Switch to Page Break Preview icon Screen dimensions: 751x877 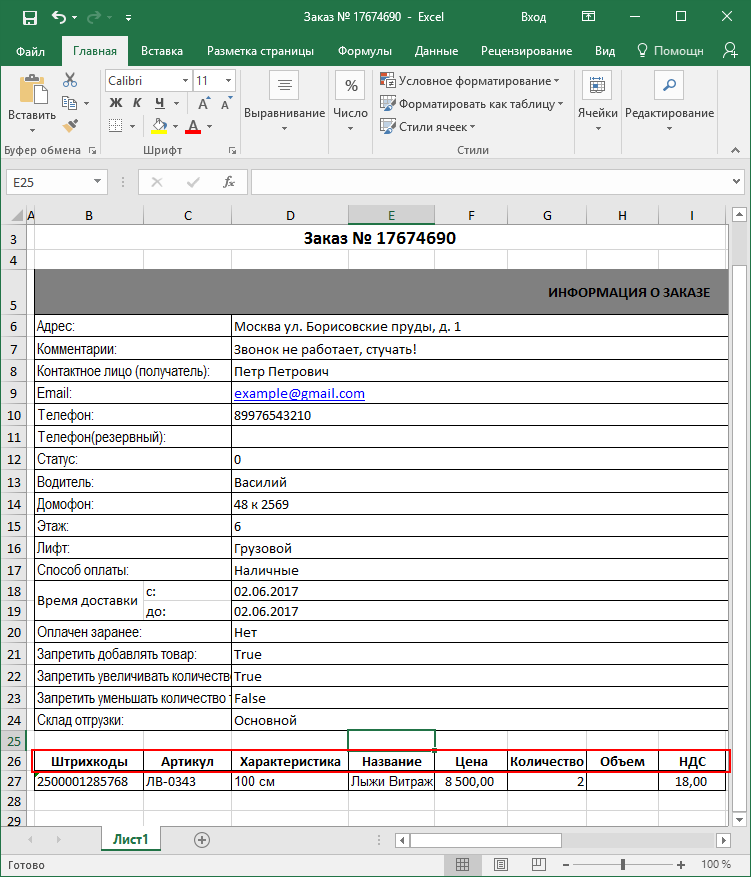pyautogui.click(x=539, y=865)
